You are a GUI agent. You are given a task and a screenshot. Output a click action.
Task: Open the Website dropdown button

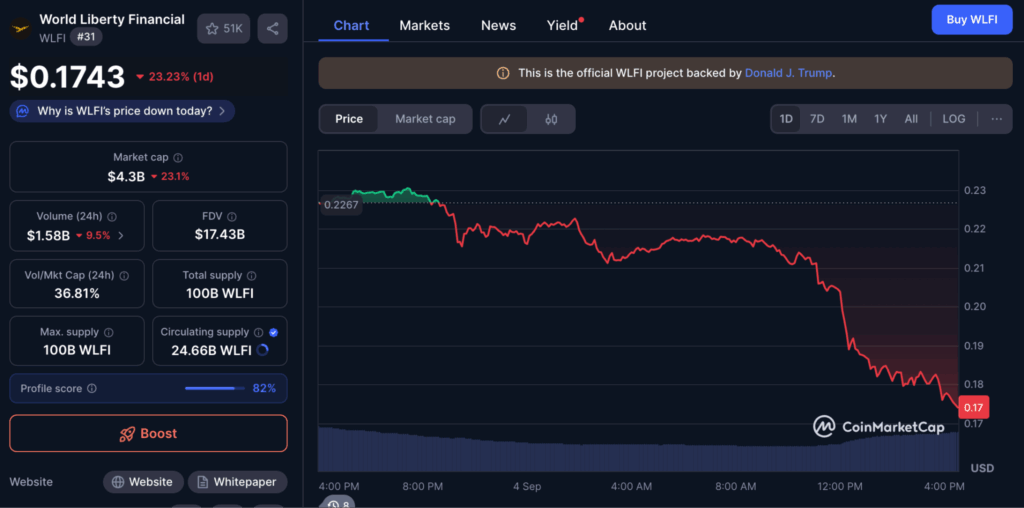pos(143,482)
